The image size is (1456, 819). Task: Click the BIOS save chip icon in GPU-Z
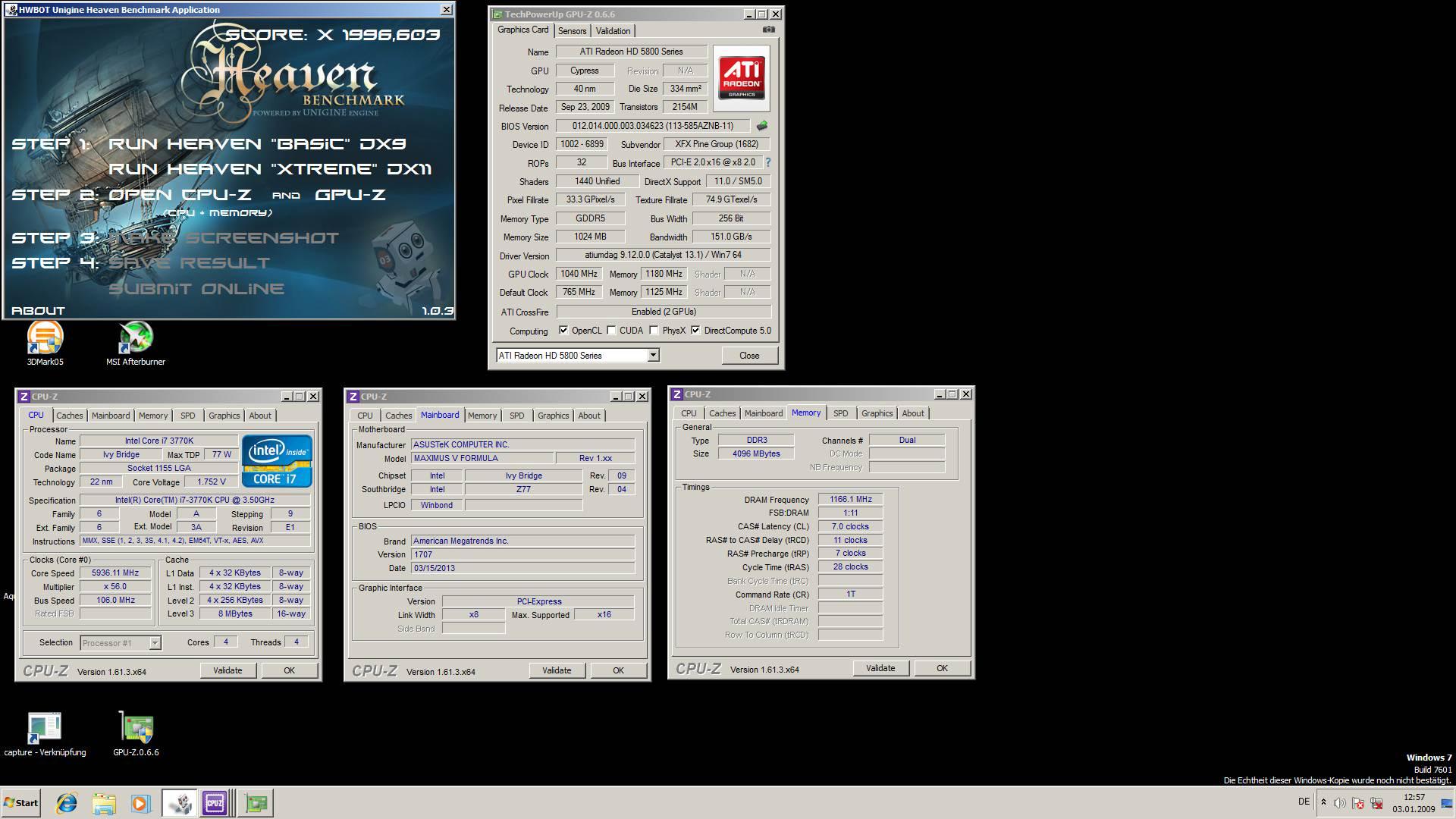761,126
